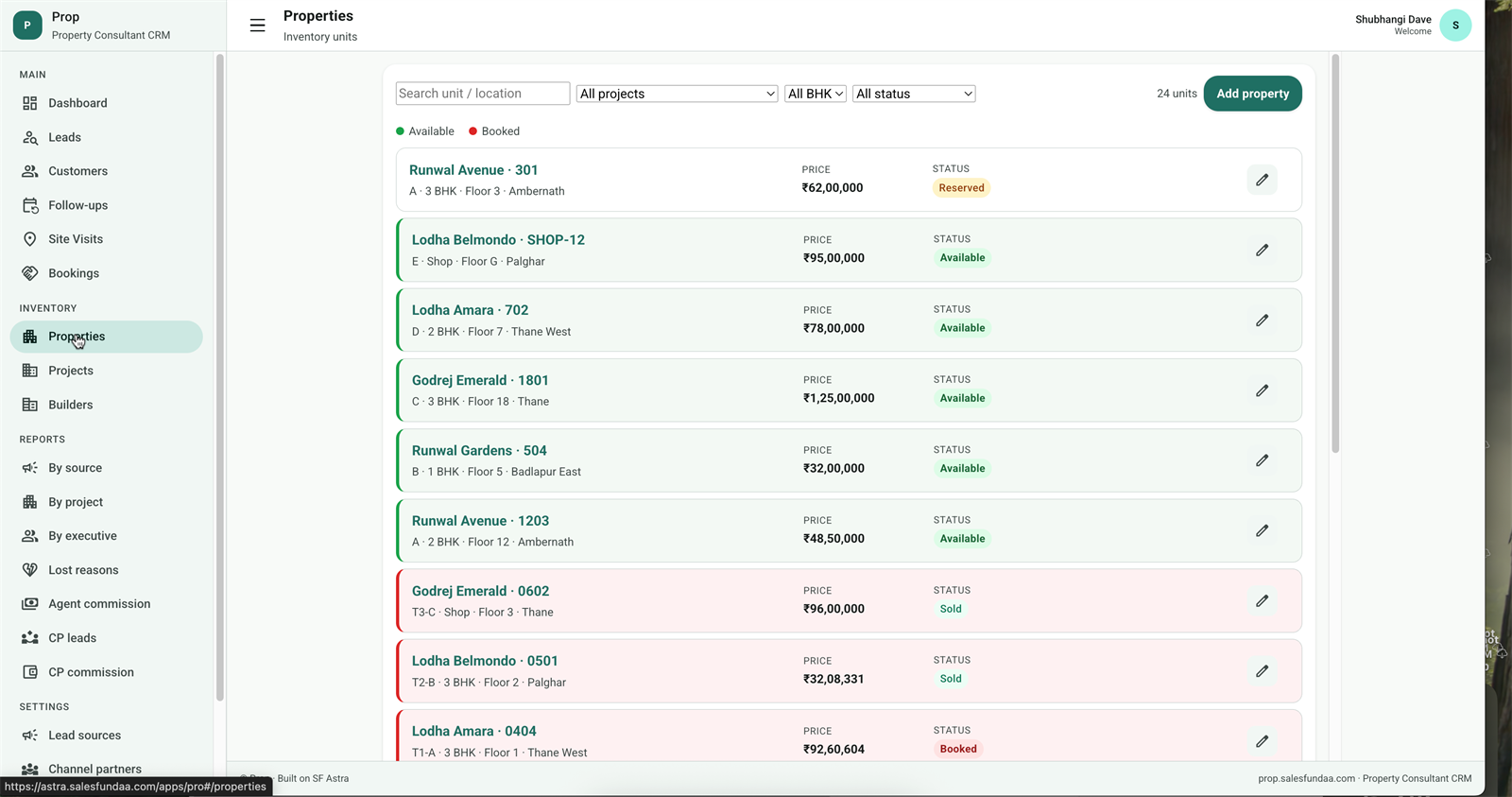Click the Available legend label

tap(431, 131)
